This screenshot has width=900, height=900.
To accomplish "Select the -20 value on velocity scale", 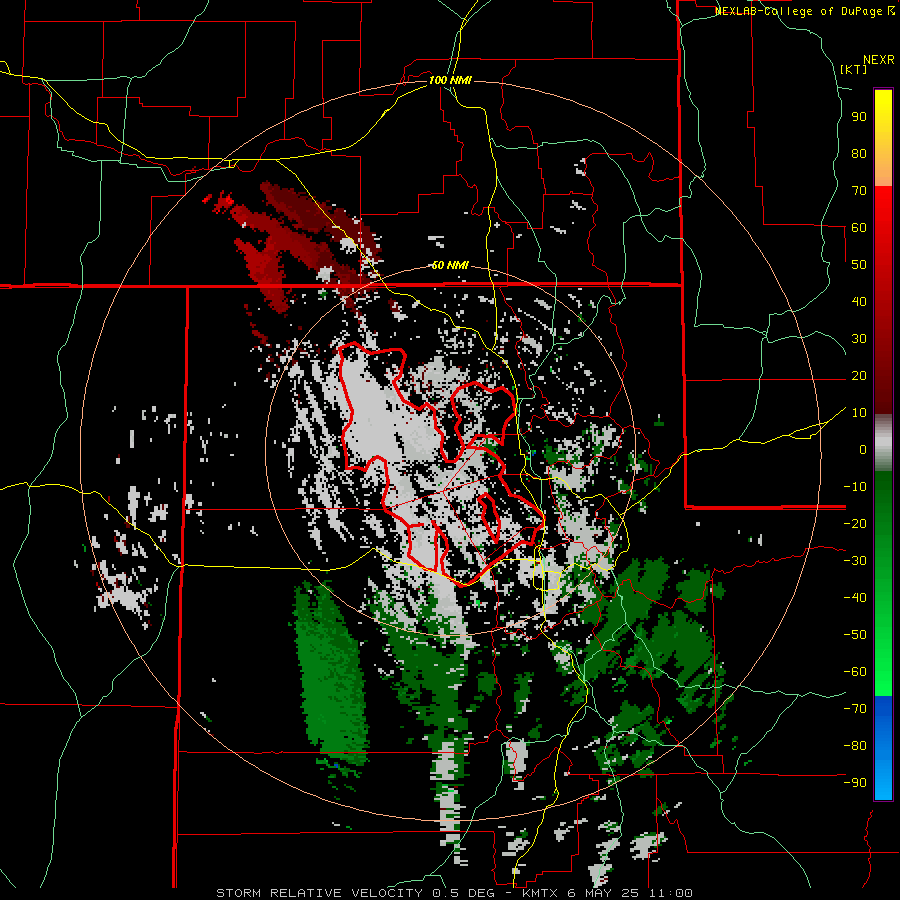I will 855,524.
